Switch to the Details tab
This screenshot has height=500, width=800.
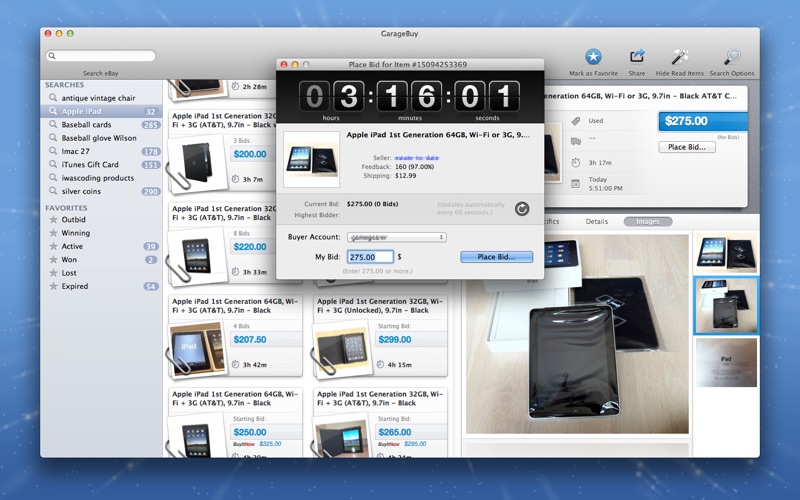596,221
